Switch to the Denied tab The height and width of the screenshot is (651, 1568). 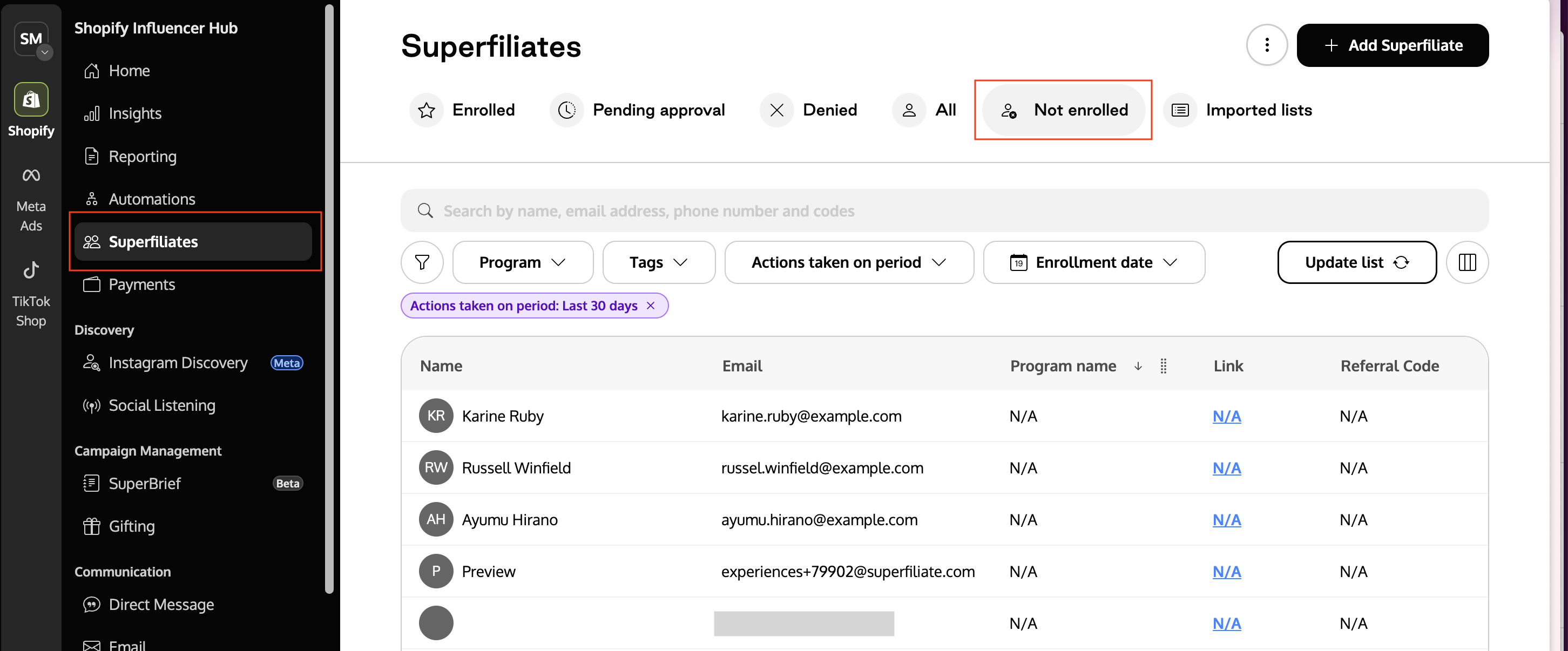pyautogui.click(x=808, y=110)
